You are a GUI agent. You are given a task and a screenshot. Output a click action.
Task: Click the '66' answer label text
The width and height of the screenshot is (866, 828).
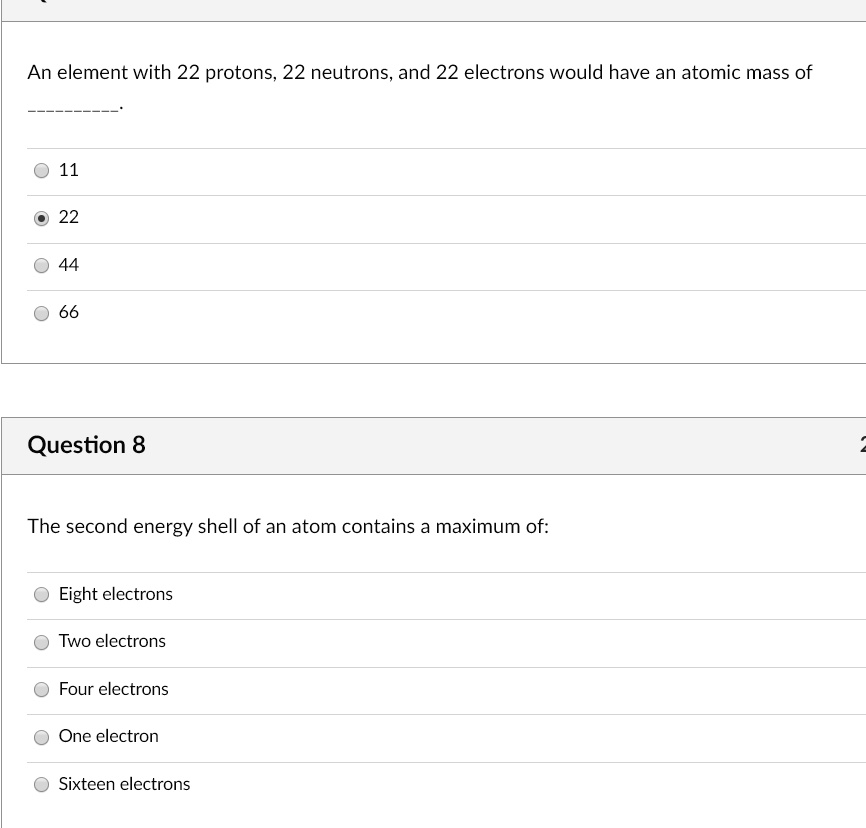[x=68, y=312]
